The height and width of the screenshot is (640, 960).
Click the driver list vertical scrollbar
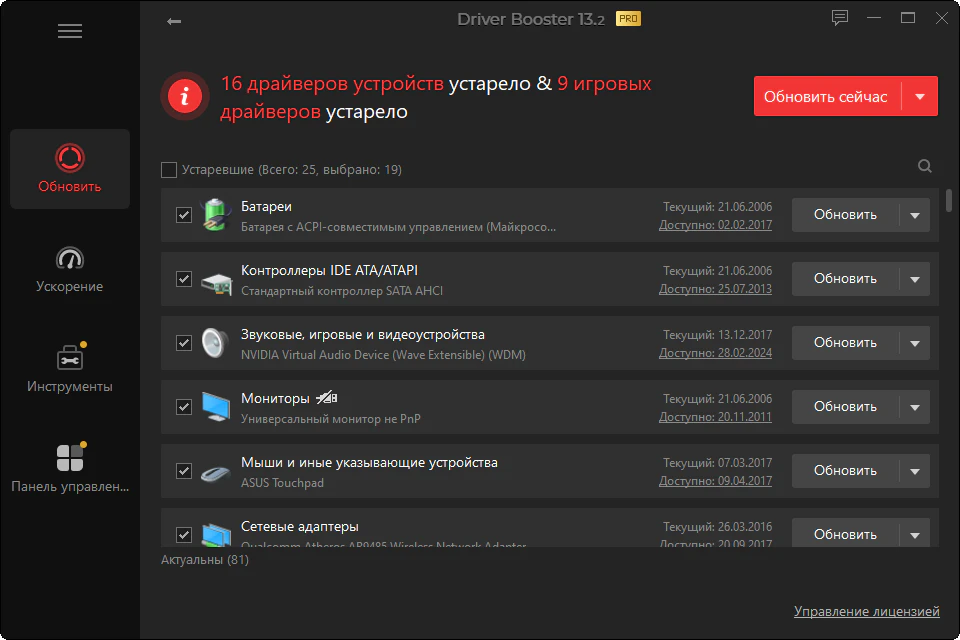(x=948, y=208)
